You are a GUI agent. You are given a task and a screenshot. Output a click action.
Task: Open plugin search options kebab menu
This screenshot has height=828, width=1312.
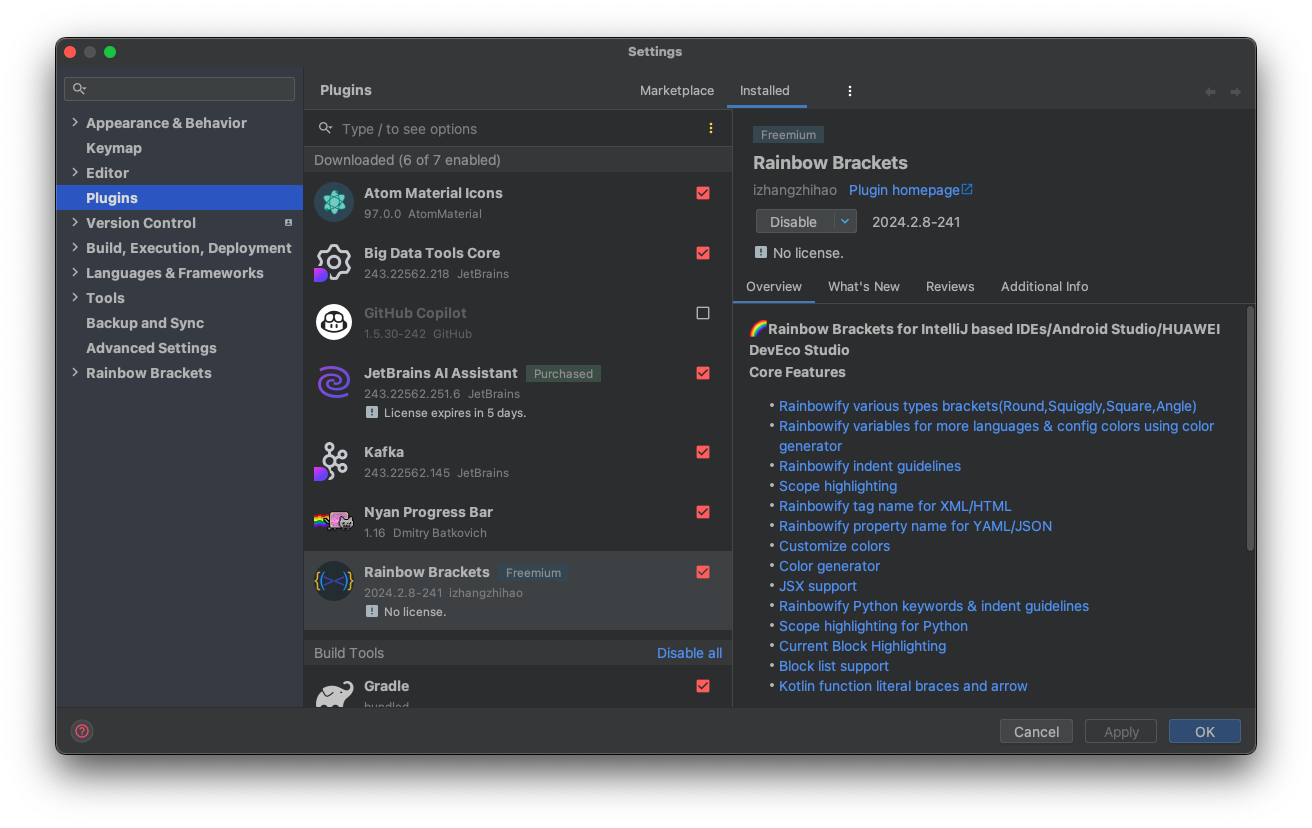pos(711,128)
